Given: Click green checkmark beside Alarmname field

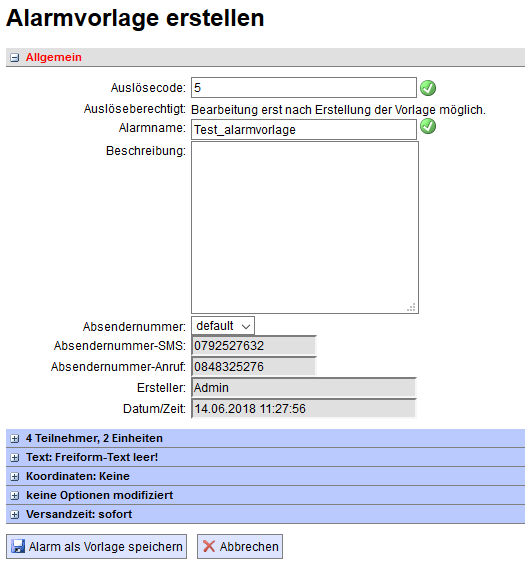Looking at the screenshot, I should coord(428,126).
